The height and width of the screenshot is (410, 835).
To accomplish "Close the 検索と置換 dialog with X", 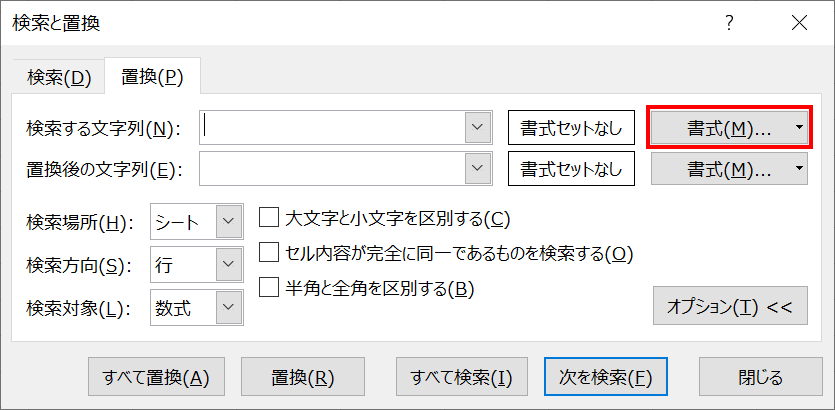I will (798, 22).
